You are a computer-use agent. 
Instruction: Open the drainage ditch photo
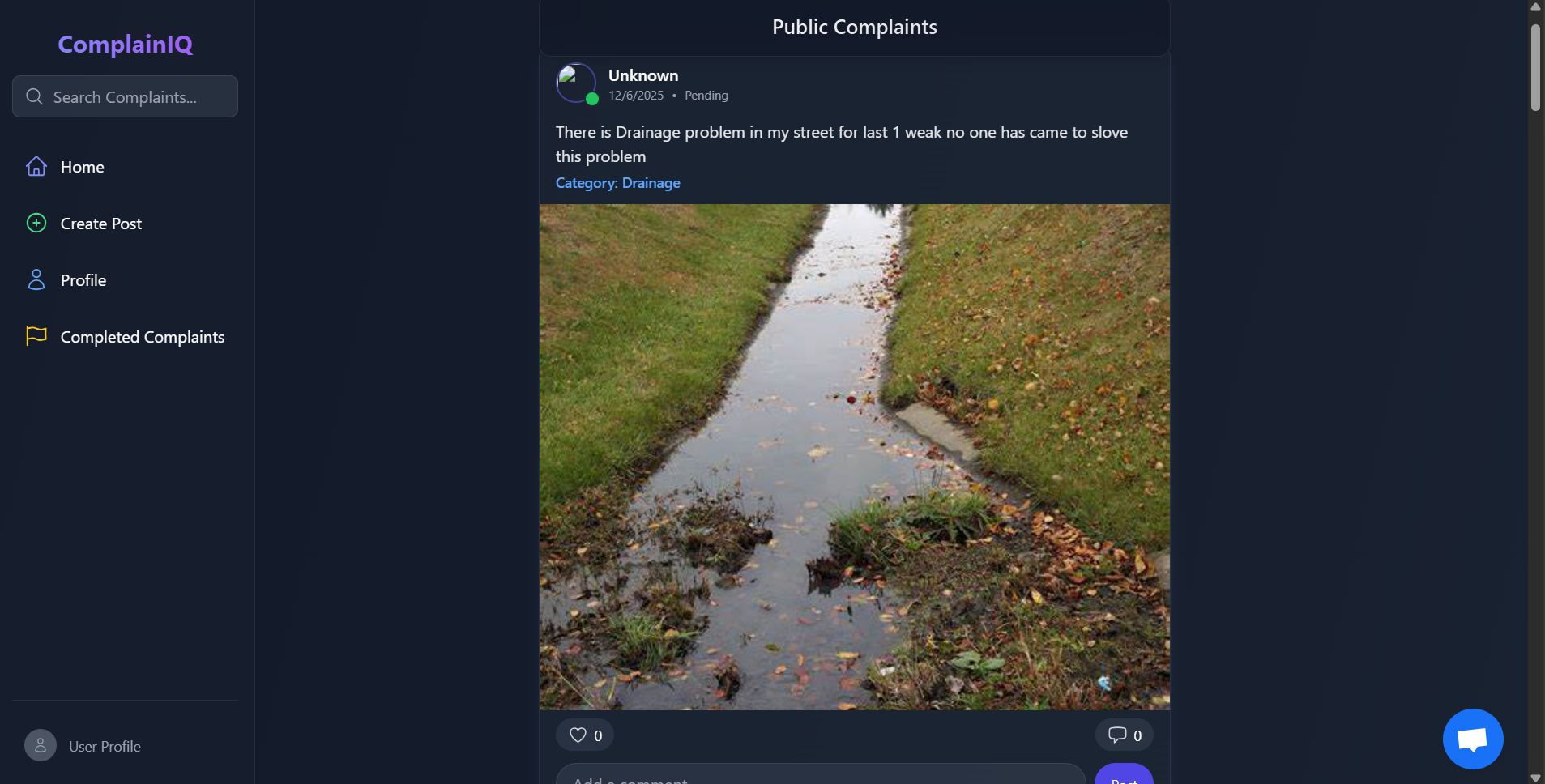(855, 457)
